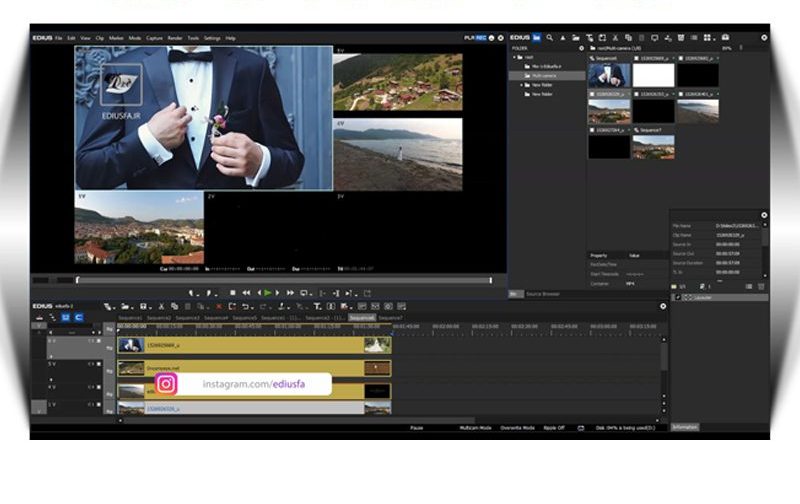The width and height of the screenshot is (800, 504).
Task: Click the fast forward playback button
Action: pyautogui.click(x=290, y=293)
